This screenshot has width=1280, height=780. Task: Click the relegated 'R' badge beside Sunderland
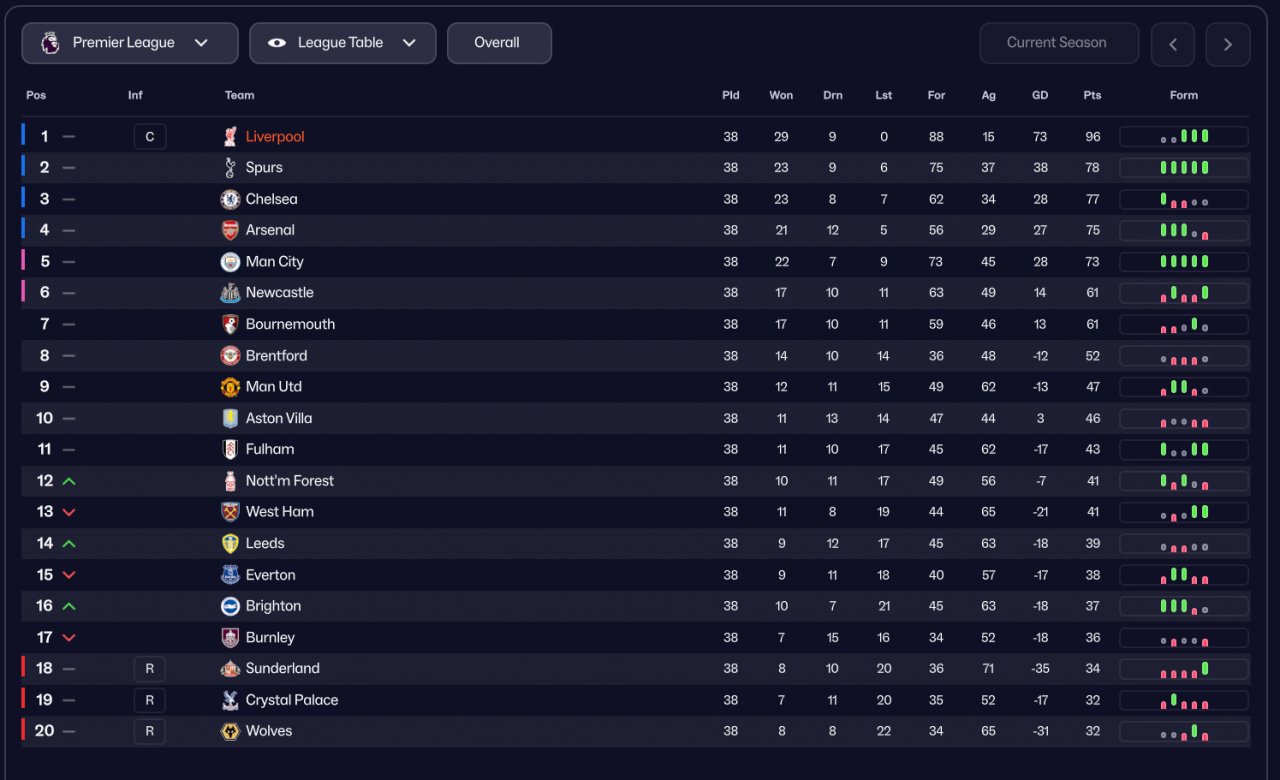tap(150, 669)
